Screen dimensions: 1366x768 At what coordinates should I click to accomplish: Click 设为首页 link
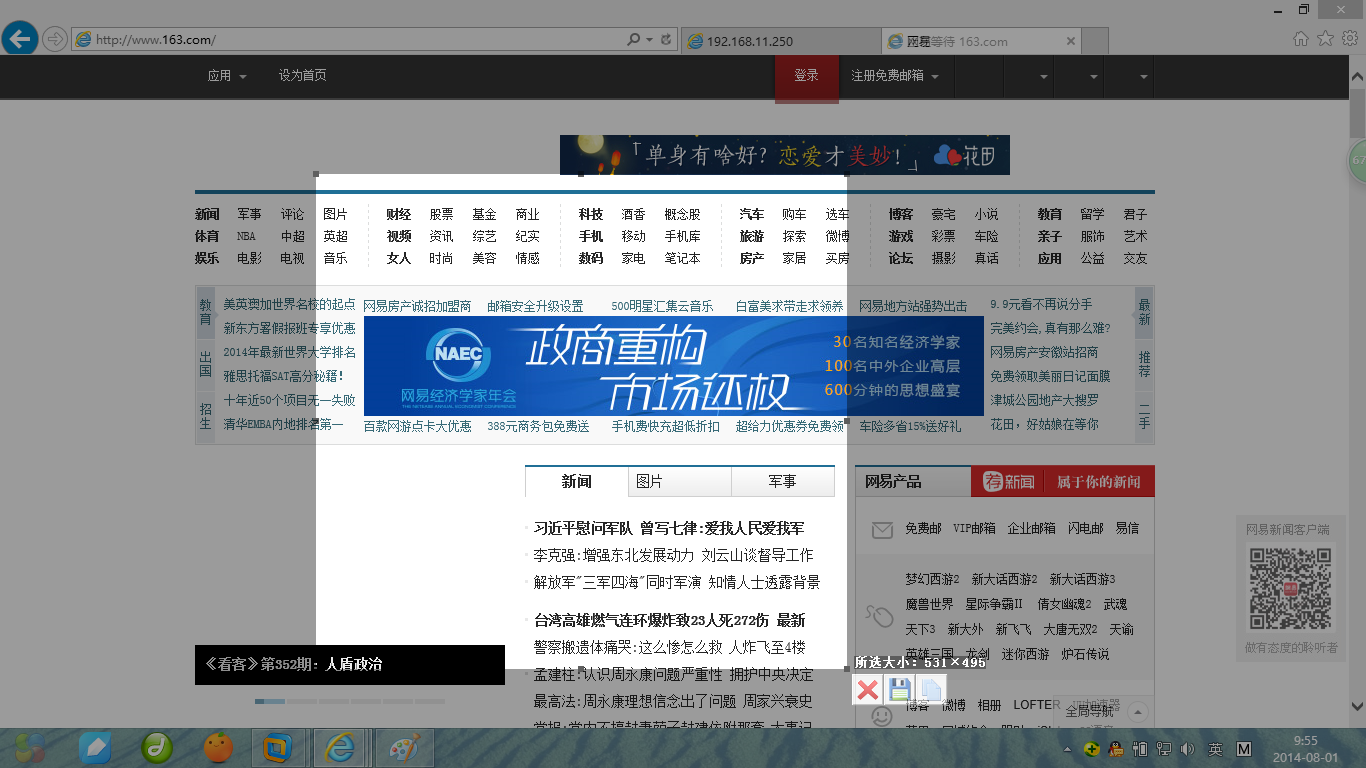302,76
